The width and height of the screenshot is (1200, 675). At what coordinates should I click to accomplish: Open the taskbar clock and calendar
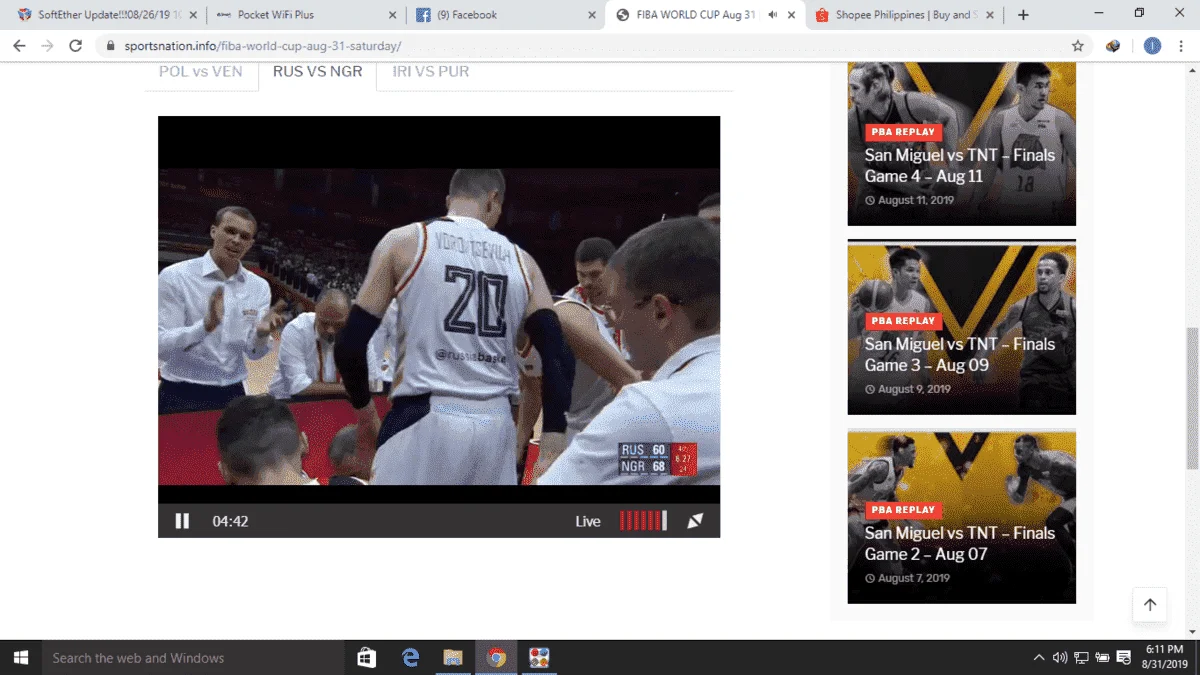[x=1166, y=657]
